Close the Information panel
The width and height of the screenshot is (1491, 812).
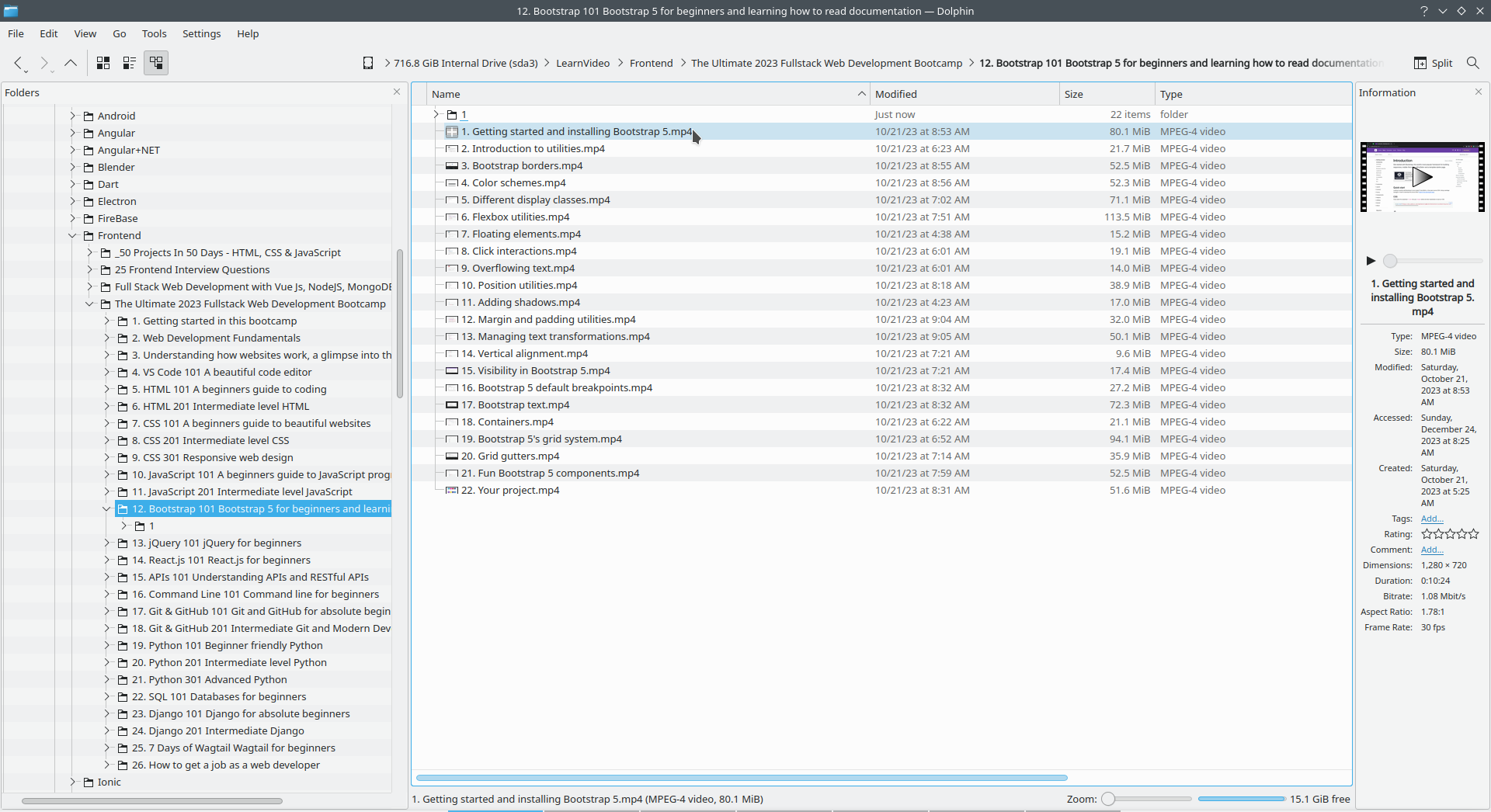[x=1479, y=92]
